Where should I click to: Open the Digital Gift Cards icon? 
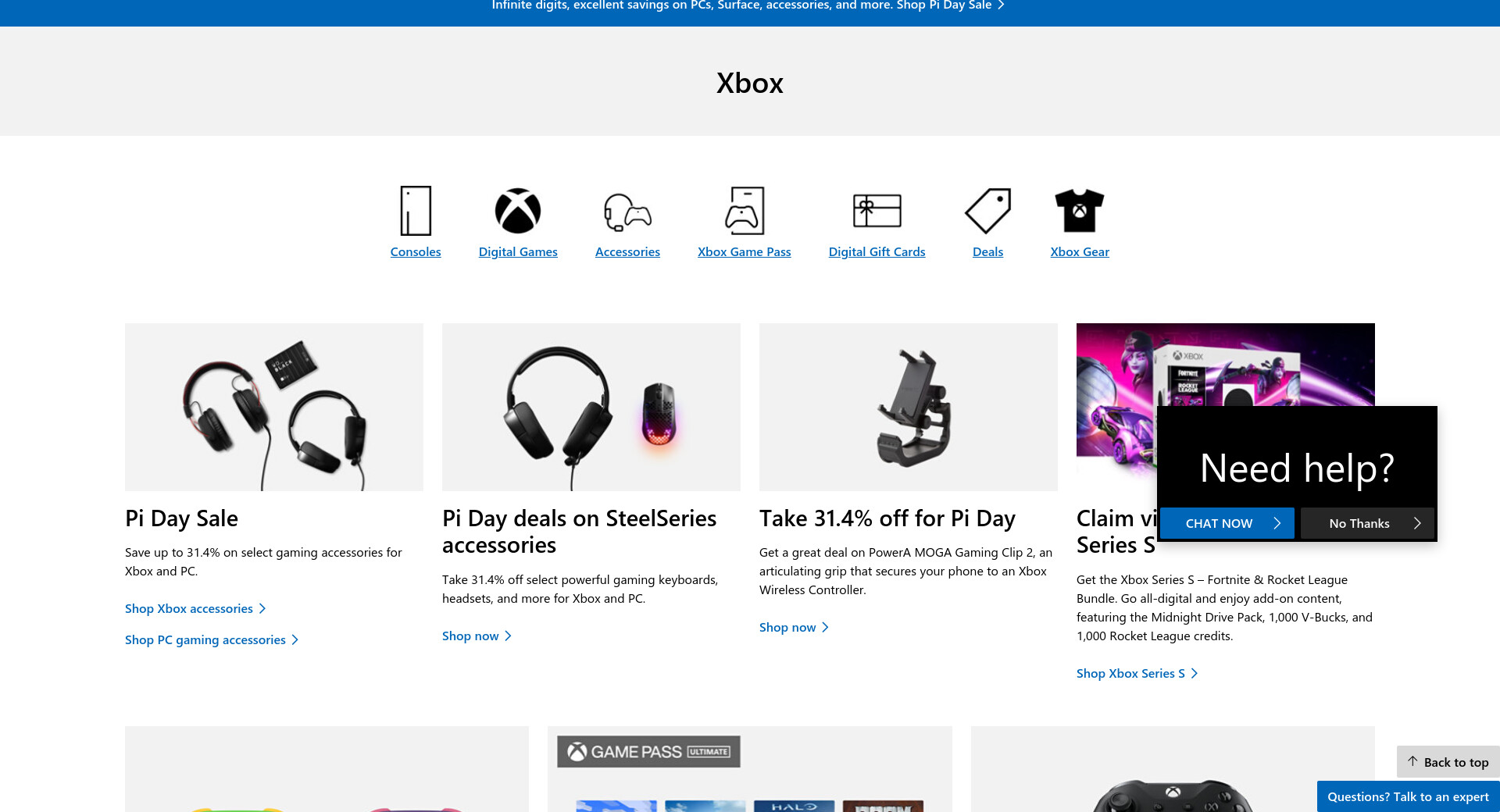(x=877, y=211)
